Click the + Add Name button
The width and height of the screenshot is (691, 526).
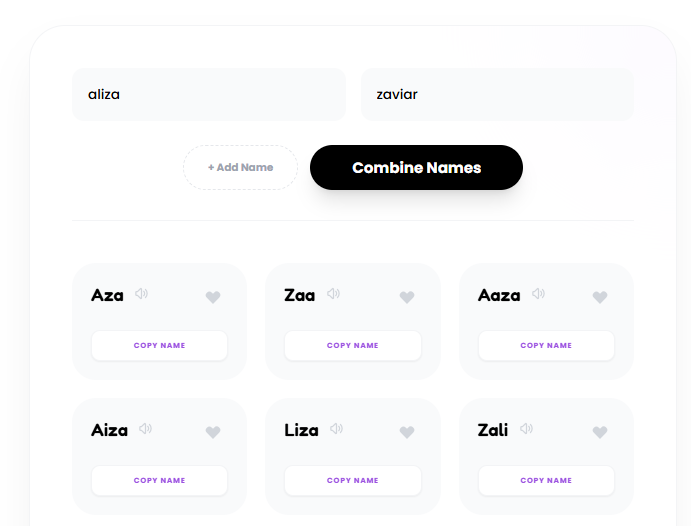tap(240, 168)
